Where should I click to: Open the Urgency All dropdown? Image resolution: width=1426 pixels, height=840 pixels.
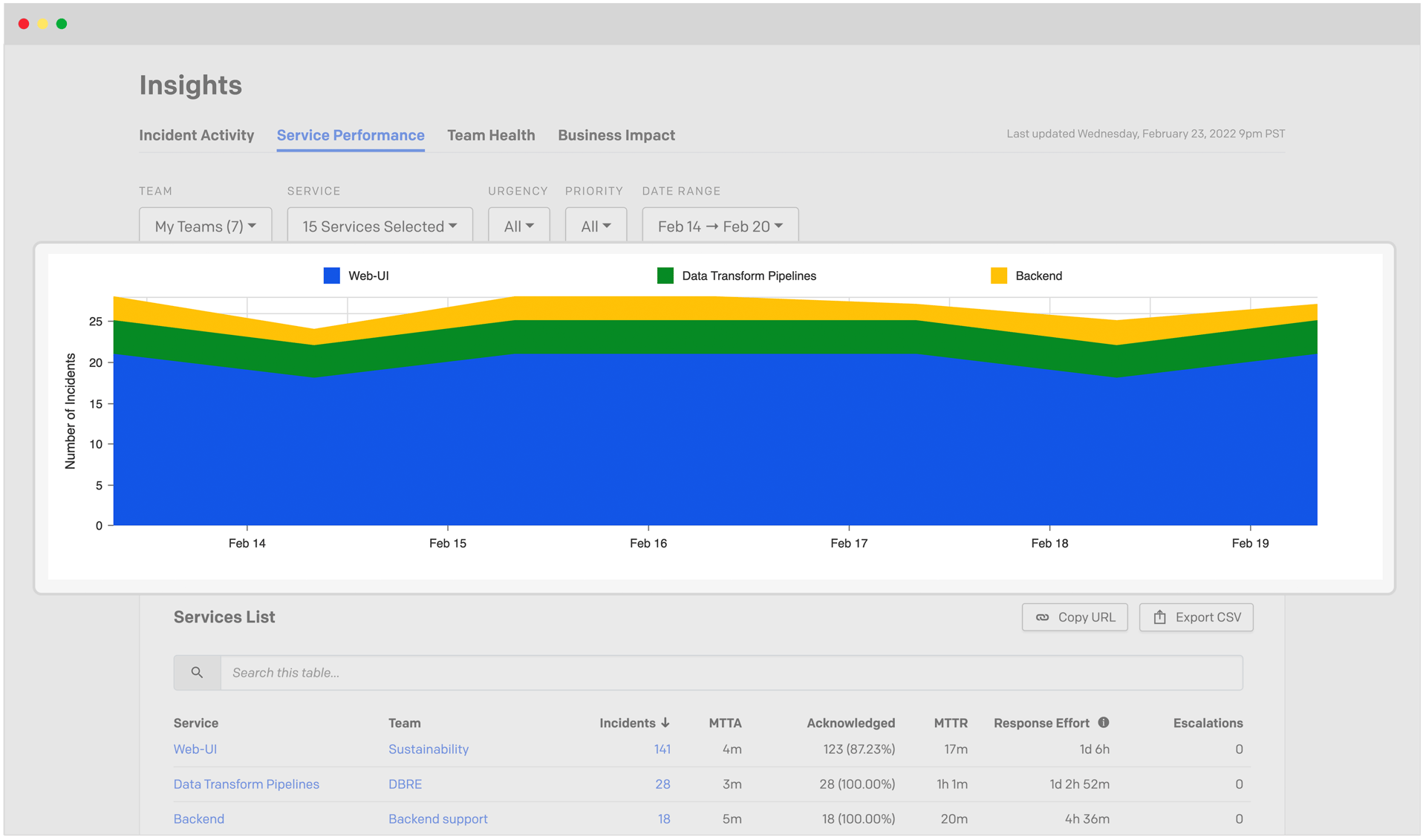point(518,227)
